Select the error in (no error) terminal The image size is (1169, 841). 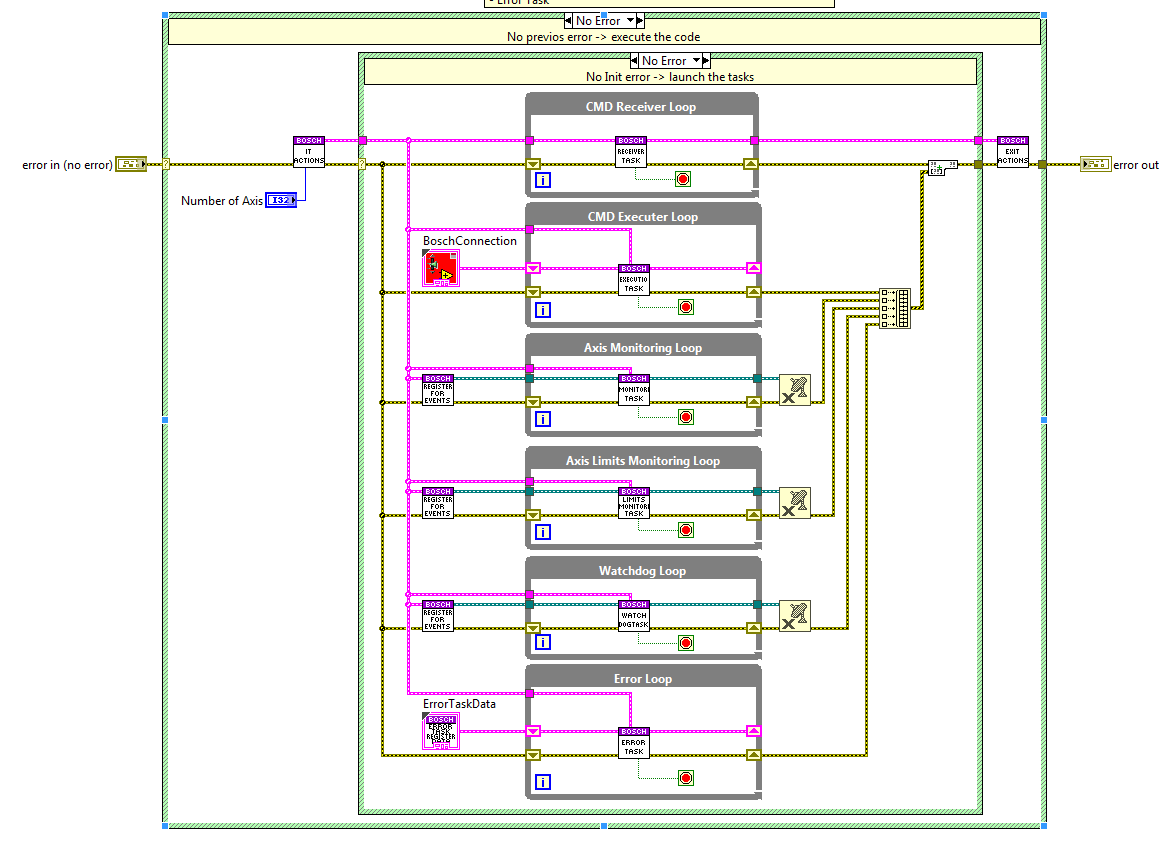tap(131, 164)
